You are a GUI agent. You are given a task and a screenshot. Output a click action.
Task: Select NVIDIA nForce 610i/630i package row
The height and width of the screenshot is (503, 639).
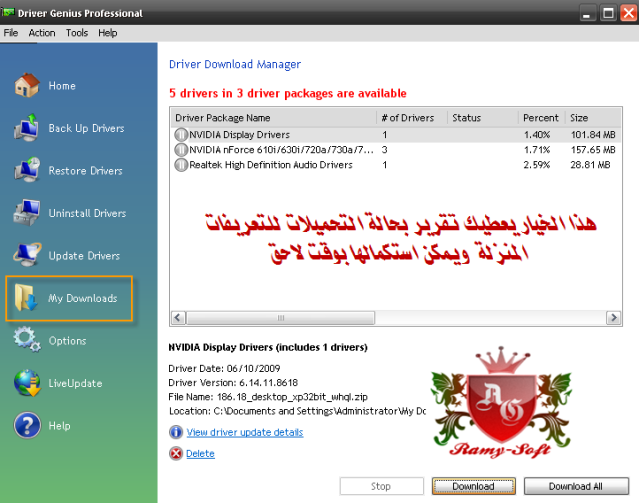point(396,150)
